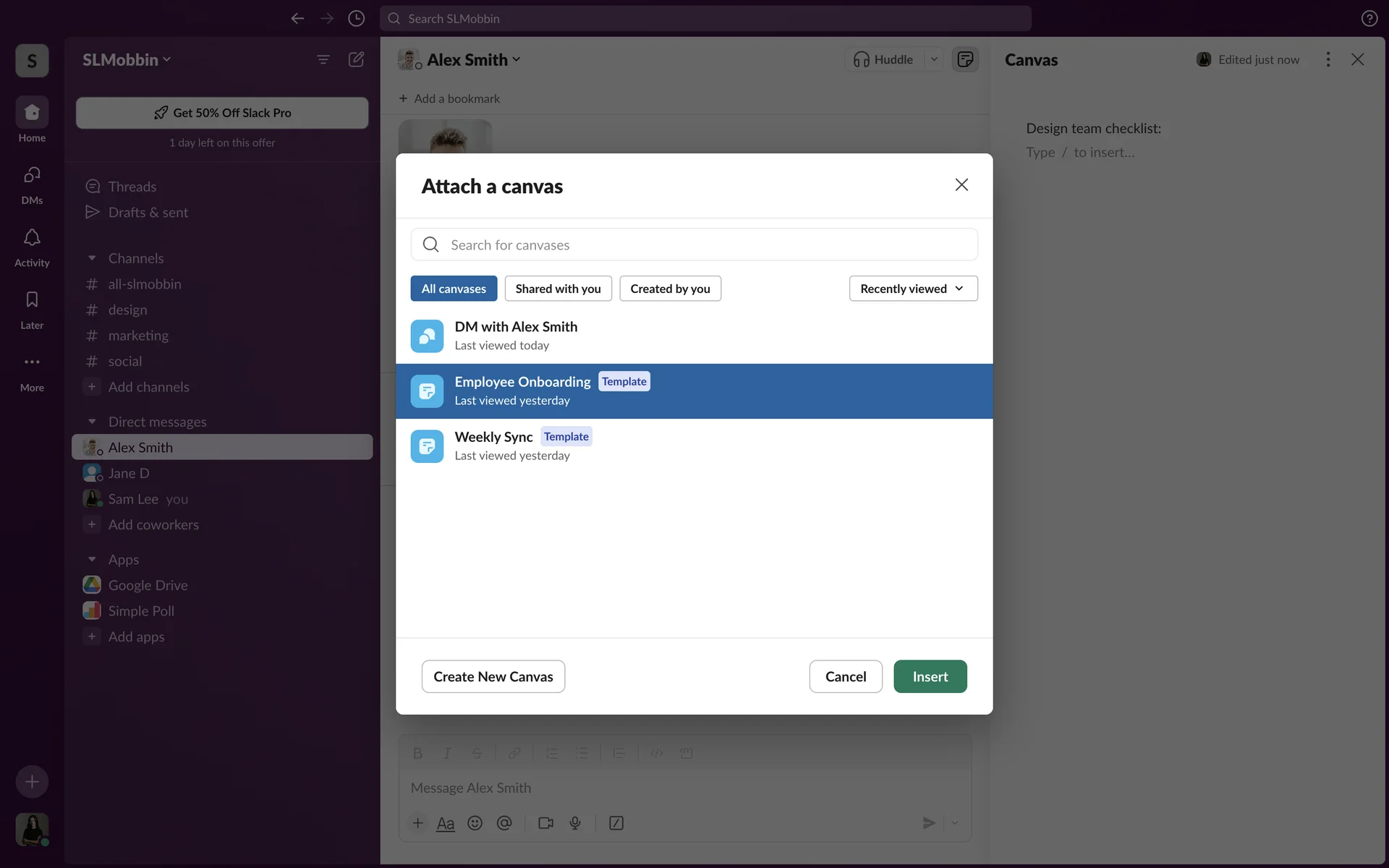Click the record video clip icon

coord(545,823)
